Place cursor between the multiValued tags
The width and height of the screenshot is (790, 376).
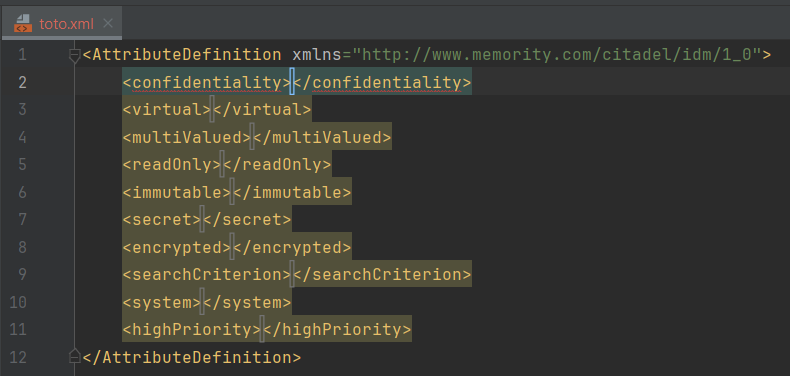coord(252,137)
